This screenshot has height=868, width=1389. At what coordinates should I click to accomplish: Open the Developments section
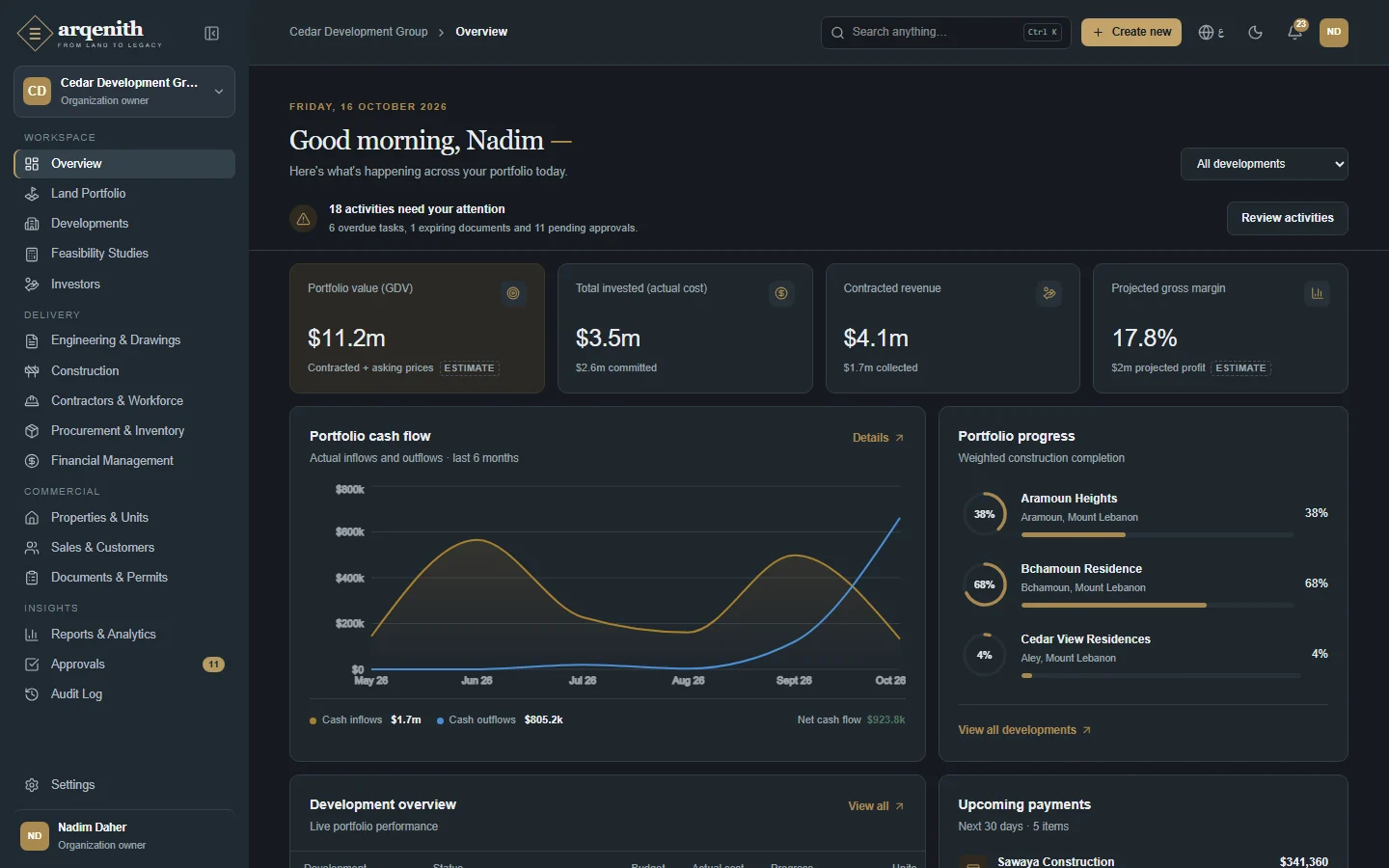[124, 224]
